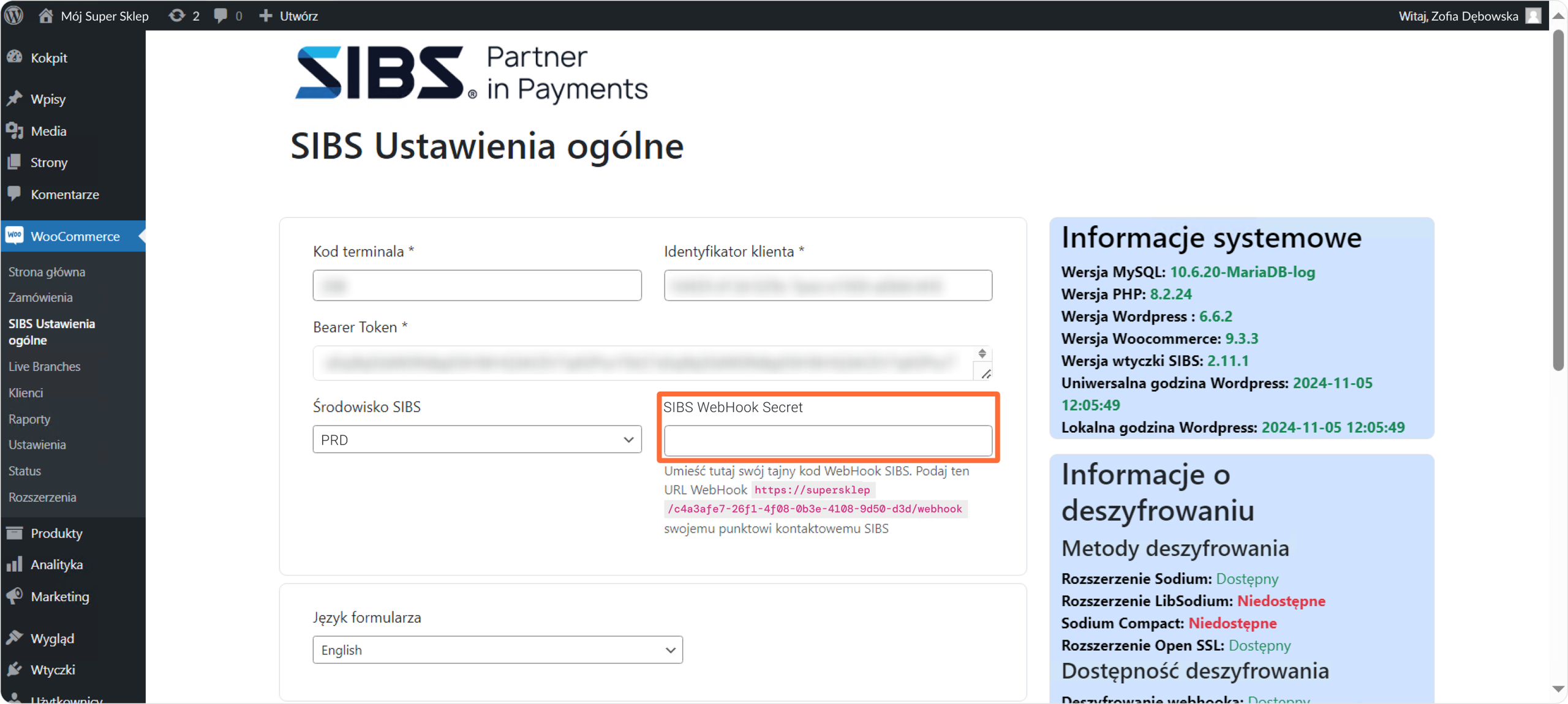Open the Środowisko SIBS dropdown
The width and height of the screenshot is (1568, 704).
477,440
